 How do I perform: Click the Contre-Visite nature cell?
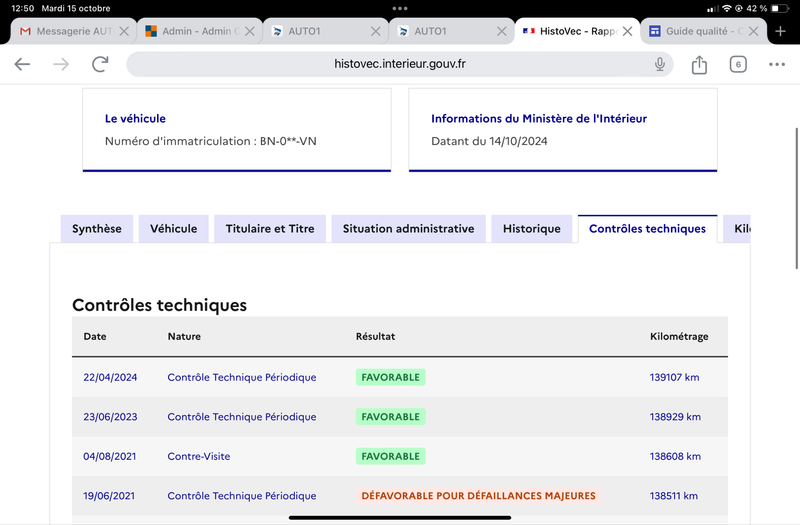[199, 457]
